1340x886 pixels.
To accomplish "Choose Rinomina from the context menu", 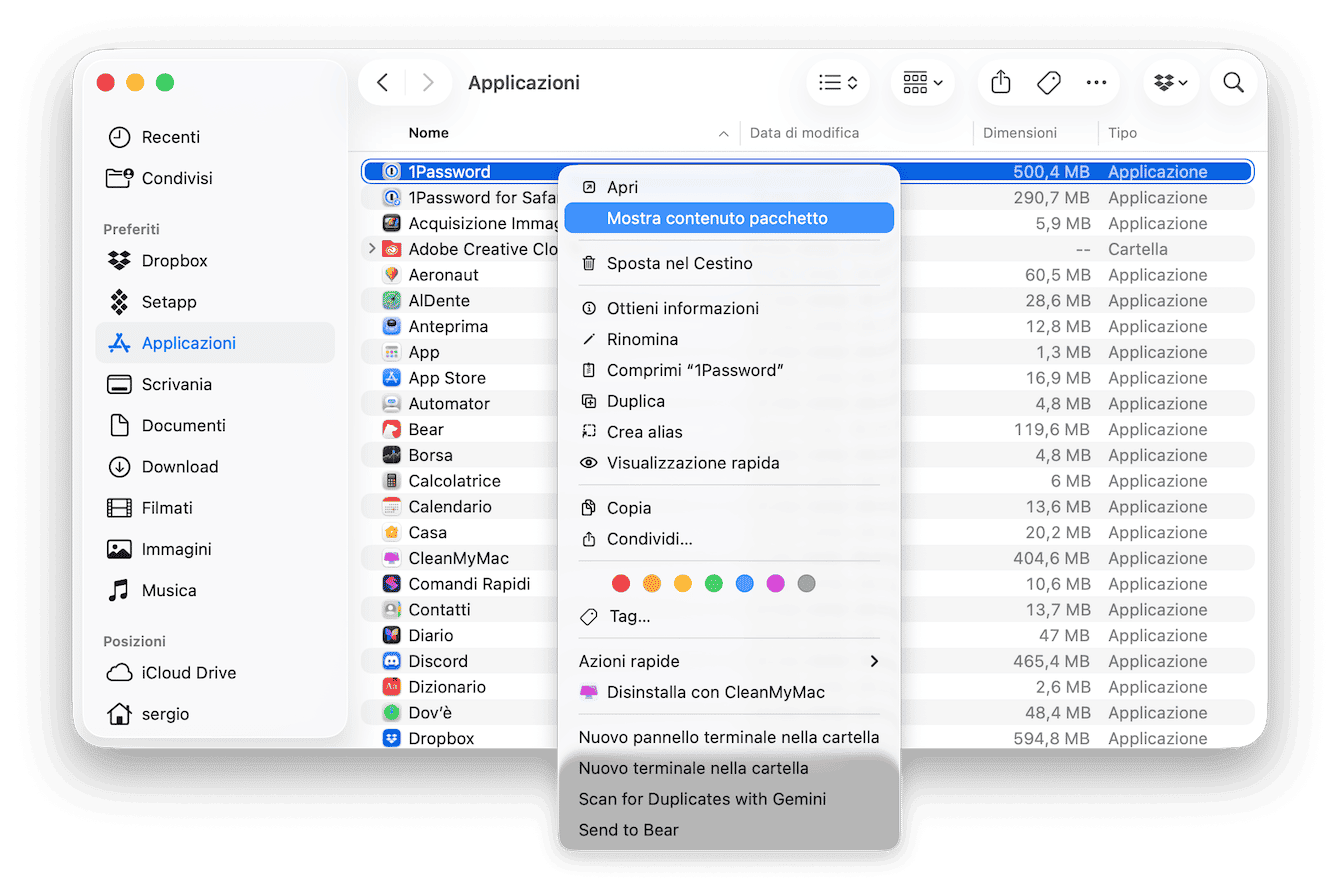I will [x=729, y=340].
